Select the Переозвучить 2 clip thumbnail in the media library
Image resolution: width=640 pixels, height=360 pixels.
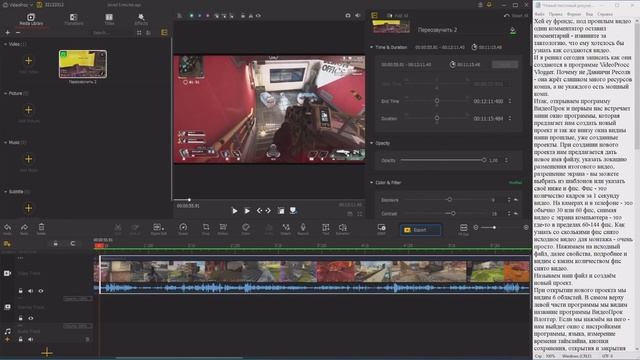pyautogui.click(x=83, y=64)
